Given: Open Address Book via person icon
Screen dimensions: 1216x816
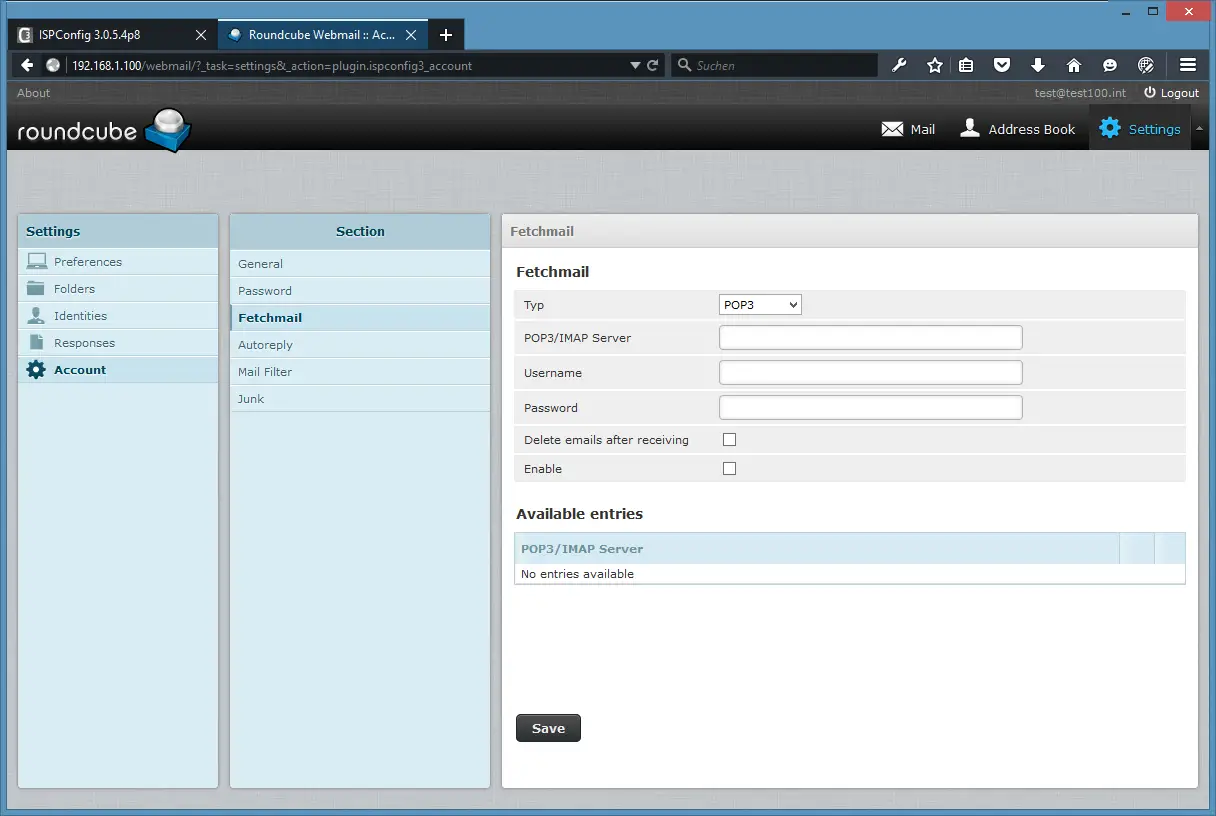Looking at the screenshot, I should (x=969, y=129).
